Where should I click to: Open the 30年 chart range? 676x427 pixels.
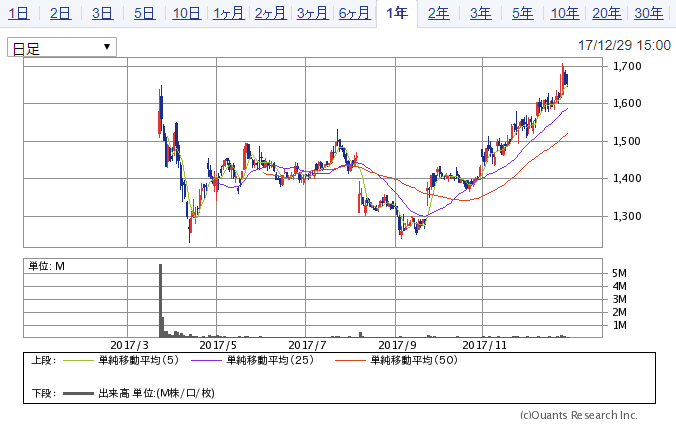(x=649, y=13)
